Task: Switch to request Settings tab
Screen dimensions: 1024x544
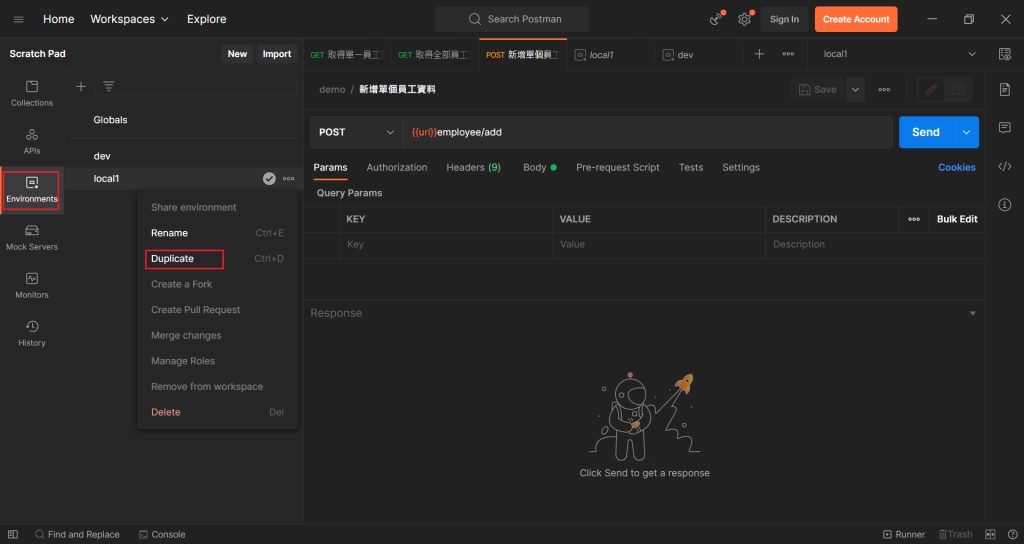Action: [741, 167]
